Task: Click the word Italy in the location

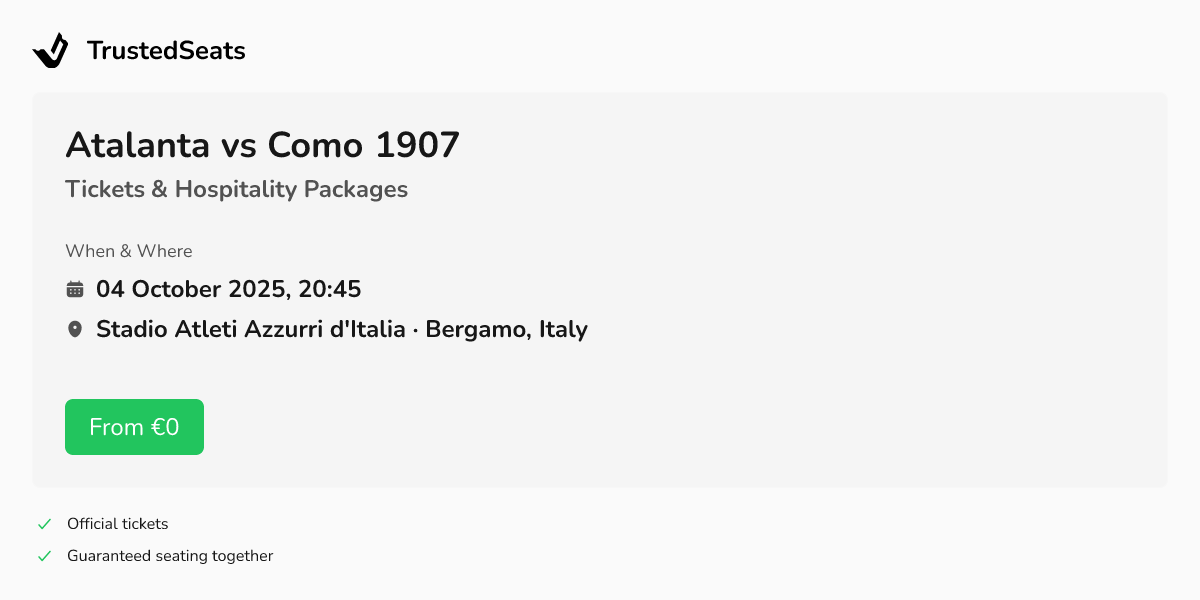Action: (563, 329)
